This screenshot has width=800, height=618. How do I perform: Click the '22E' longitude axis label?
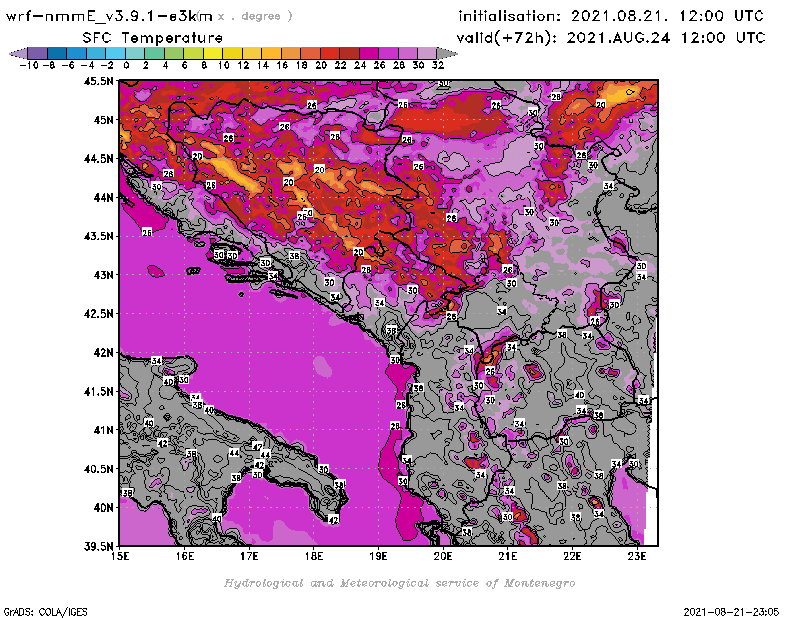point(572,556)
